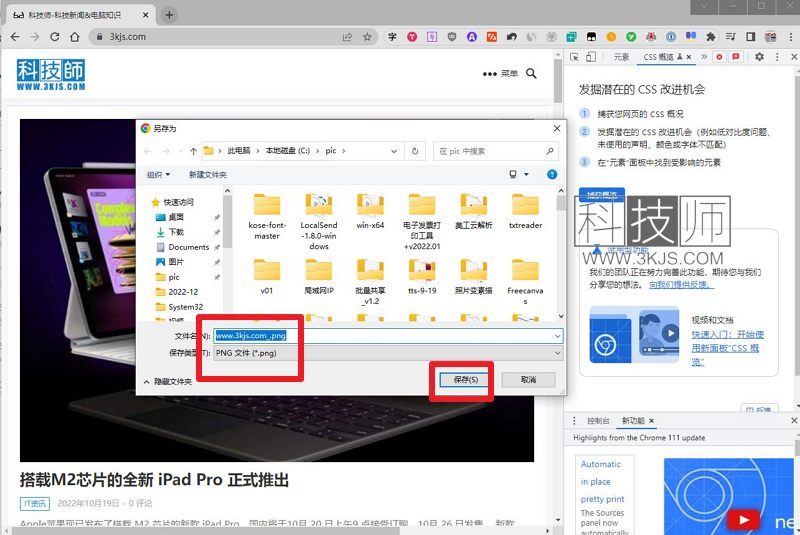Screen dimensions: 800x535
Task: Click the browser back arrow
Action: coord(15,37)
